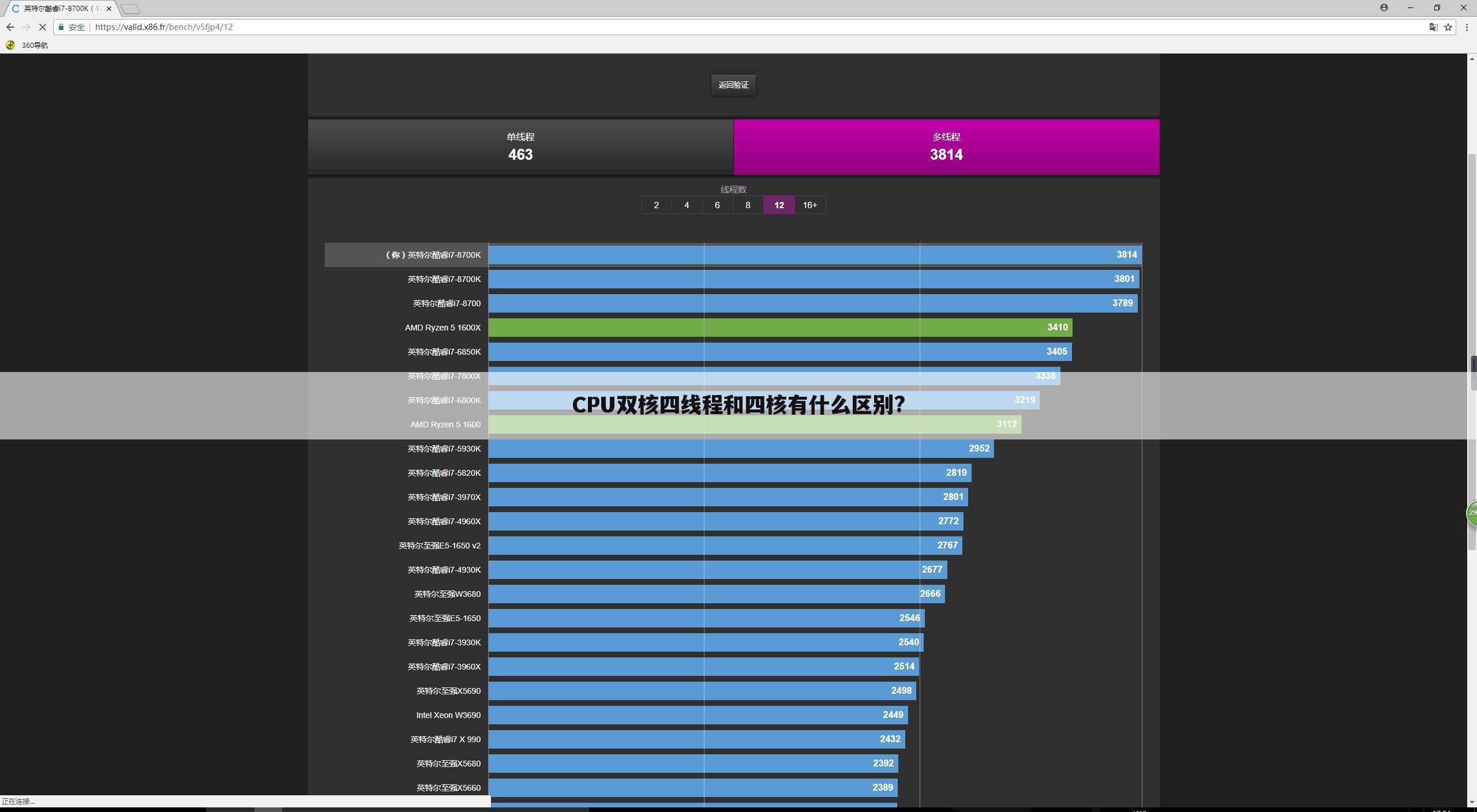Screen dimensions: 1477x812
Task: Click the 2819 score value
Action: 957,473
